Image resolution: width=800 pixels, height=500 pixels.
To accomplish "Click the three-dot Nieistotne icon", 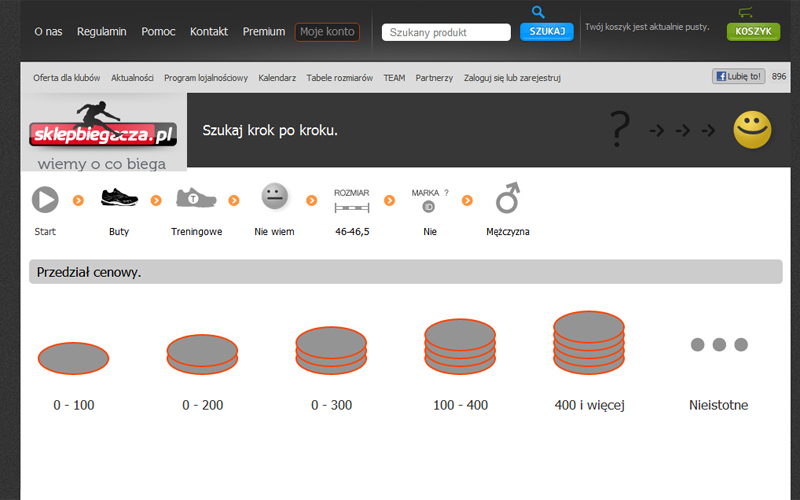I will click(719, 345).
